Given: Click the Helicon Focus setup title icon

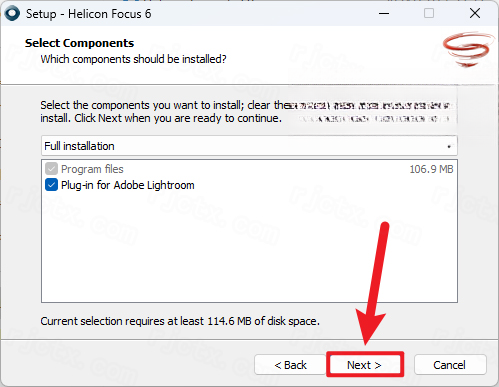Looking at the screenshot, I should coord(13,14).
